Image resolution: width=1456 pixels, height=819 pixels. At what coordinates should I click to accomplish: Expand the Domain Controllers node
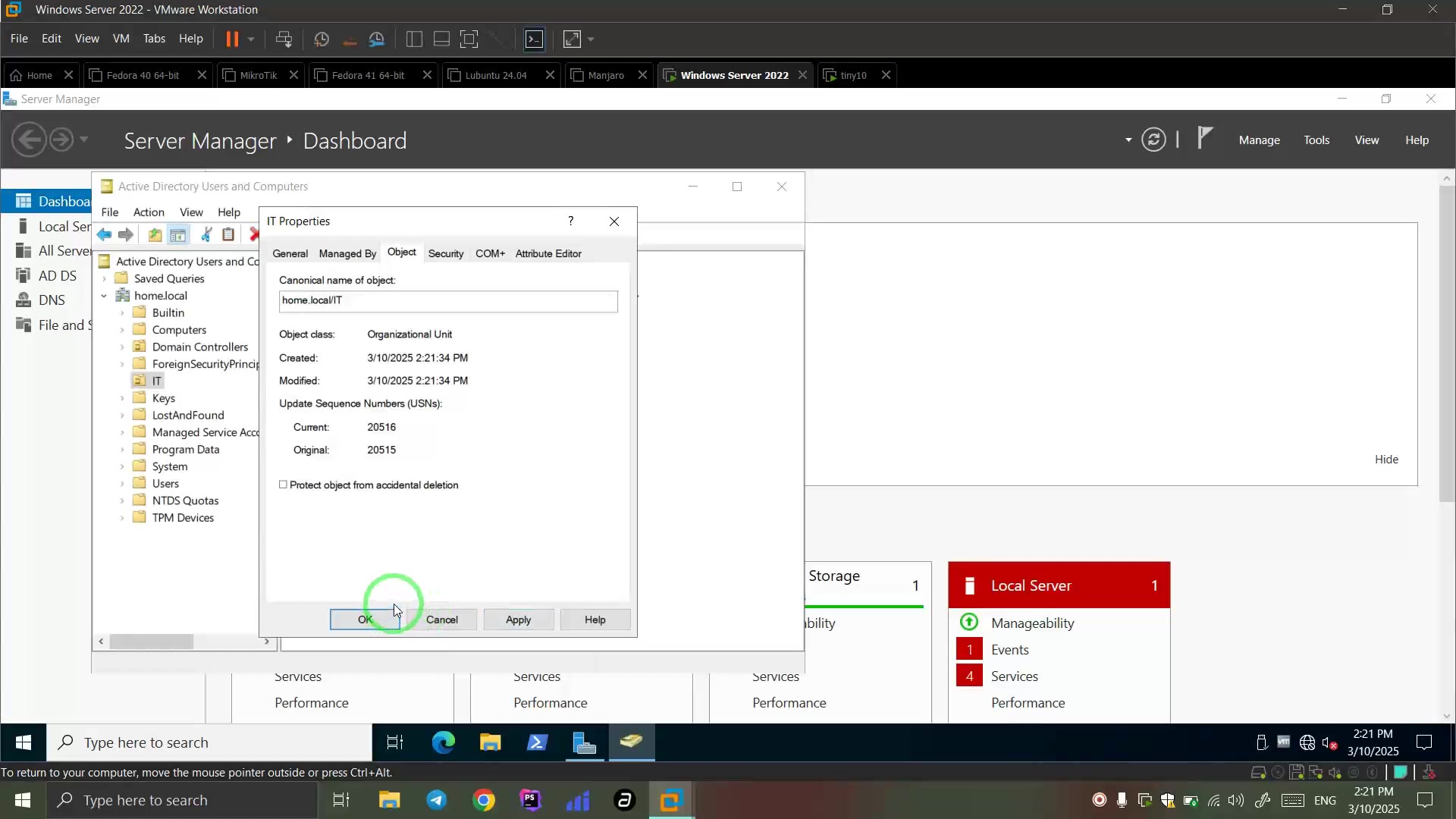122,347
